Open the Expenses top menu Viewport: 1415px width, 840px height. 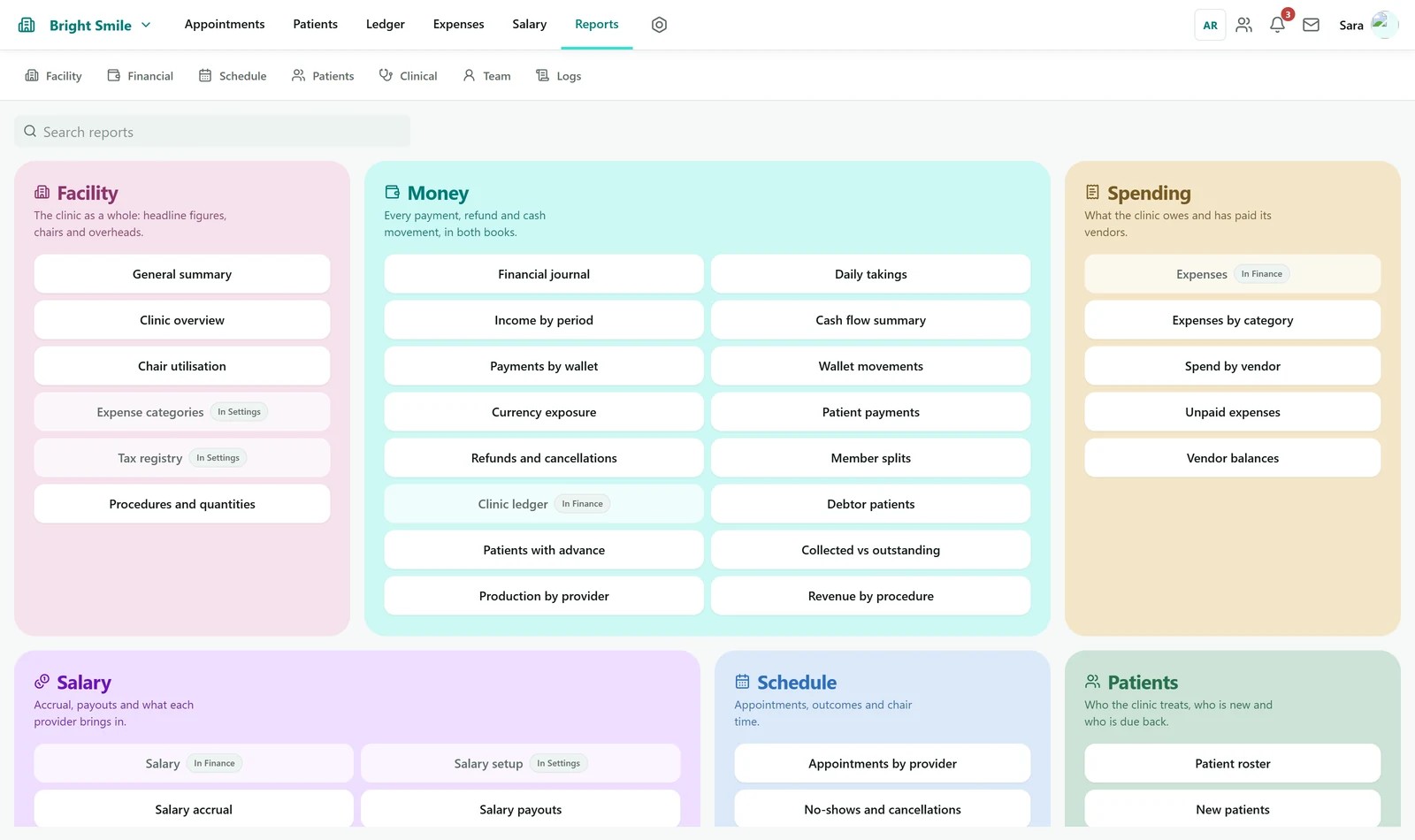(x=458, y=24)
